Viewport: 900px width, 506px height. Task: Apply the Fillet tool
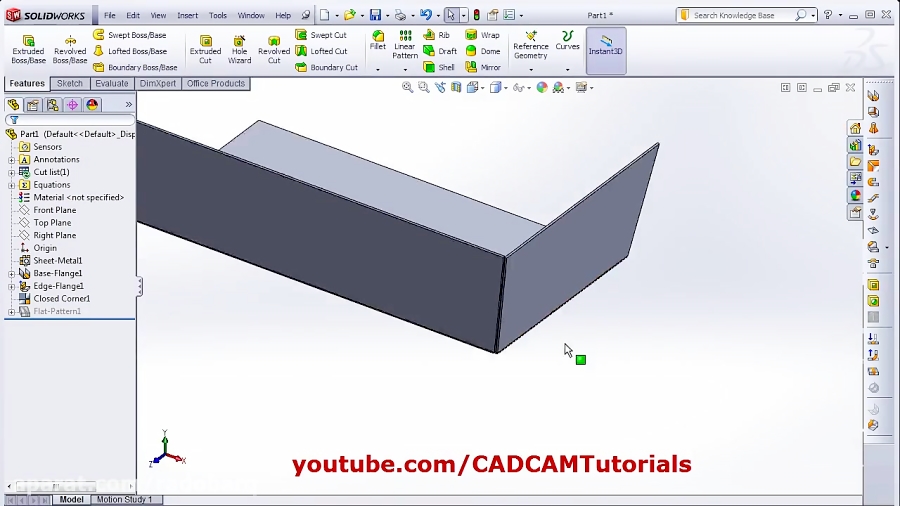click(378, 41)
